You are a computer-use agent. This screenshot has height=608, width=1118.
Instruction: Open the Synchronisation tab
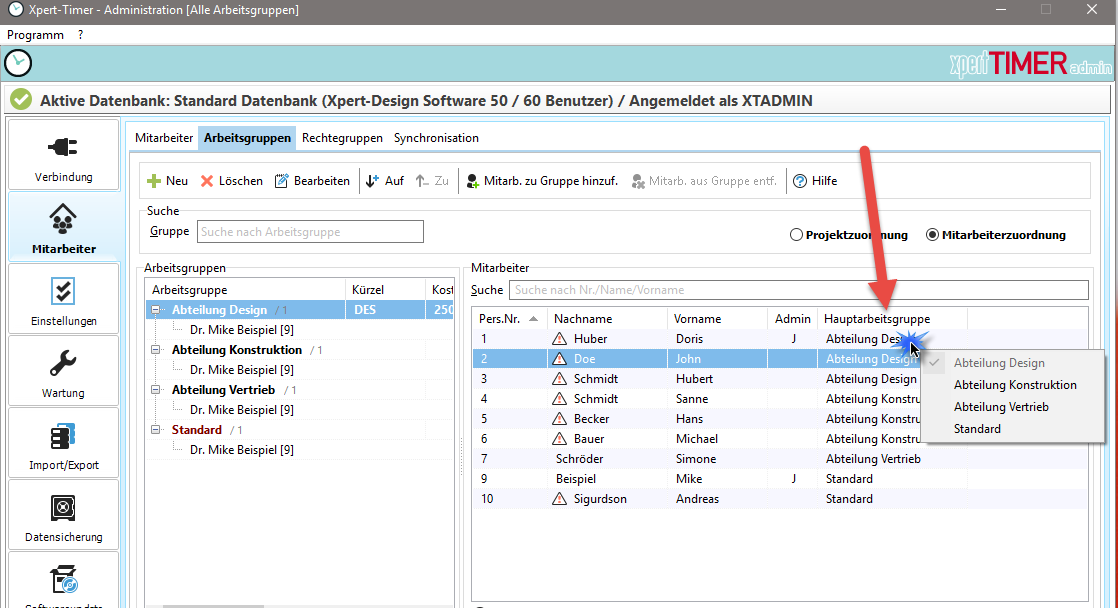pos(436,138)
